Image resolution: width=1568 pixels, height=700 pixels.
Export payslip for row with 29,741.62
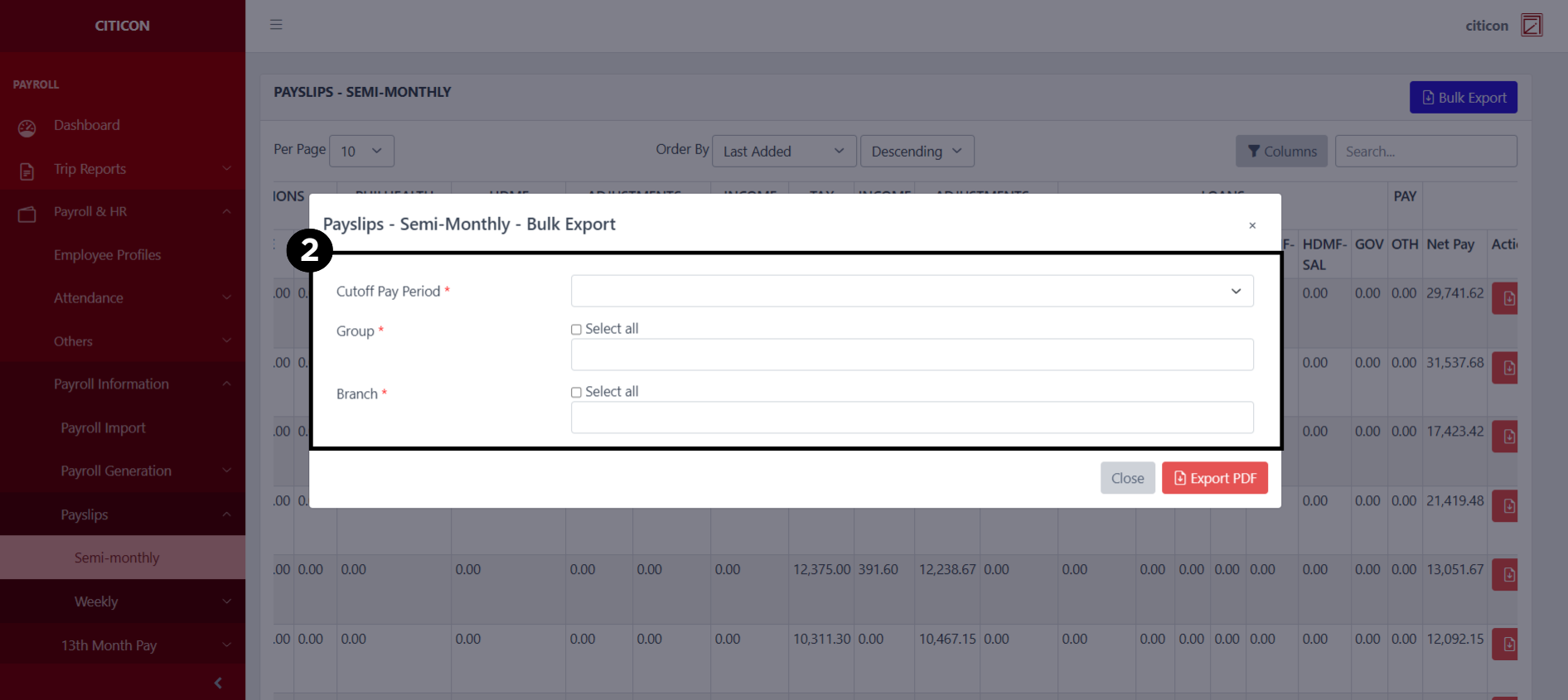1505,298
